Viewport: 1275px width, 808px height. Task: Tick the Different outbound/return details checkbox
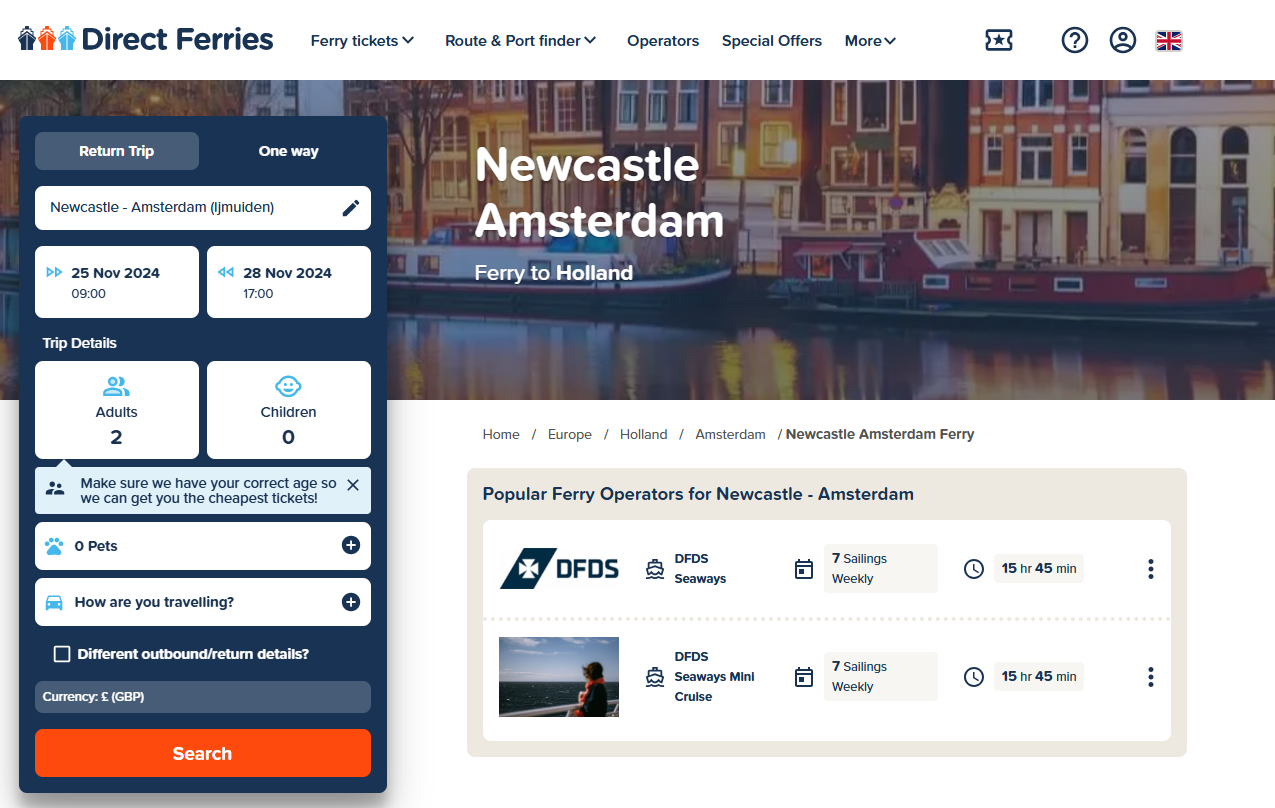[62, 654]
